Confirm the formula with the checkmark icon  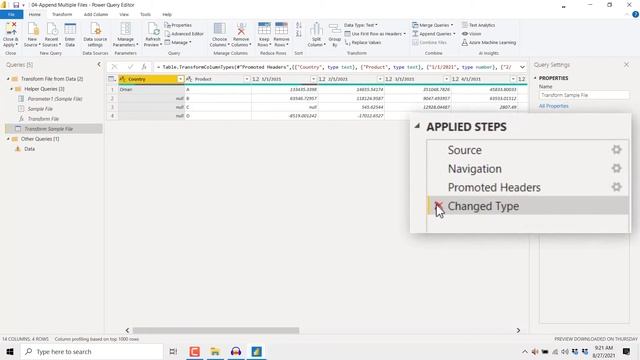click(130, 67)
